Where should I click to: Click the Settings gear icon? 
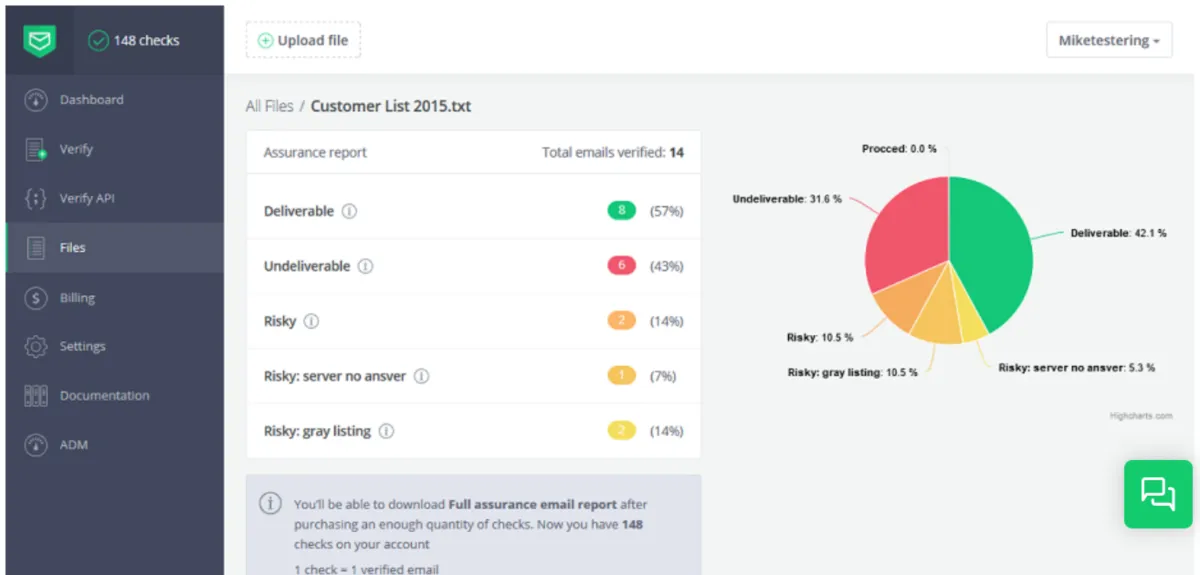(x=36, y=347)
